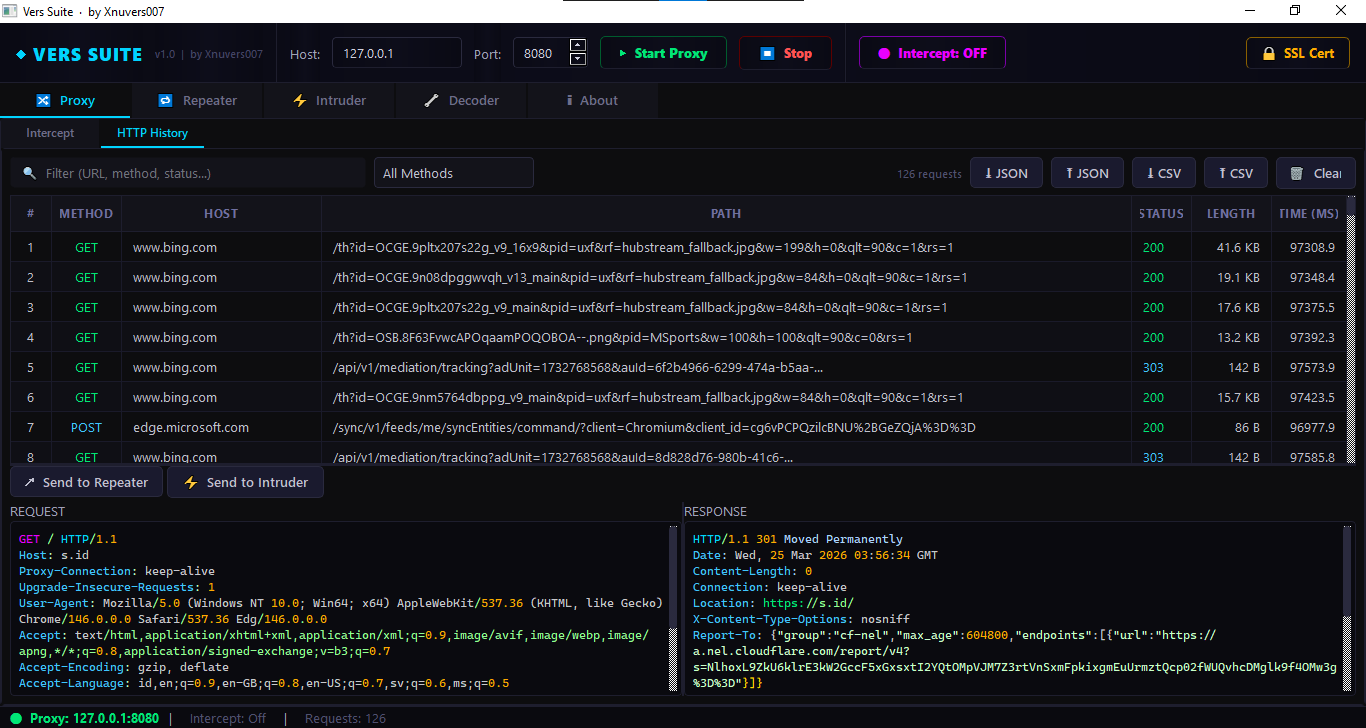Open the About info icon
Screen dimensions: 1366x728
(570, 100)
